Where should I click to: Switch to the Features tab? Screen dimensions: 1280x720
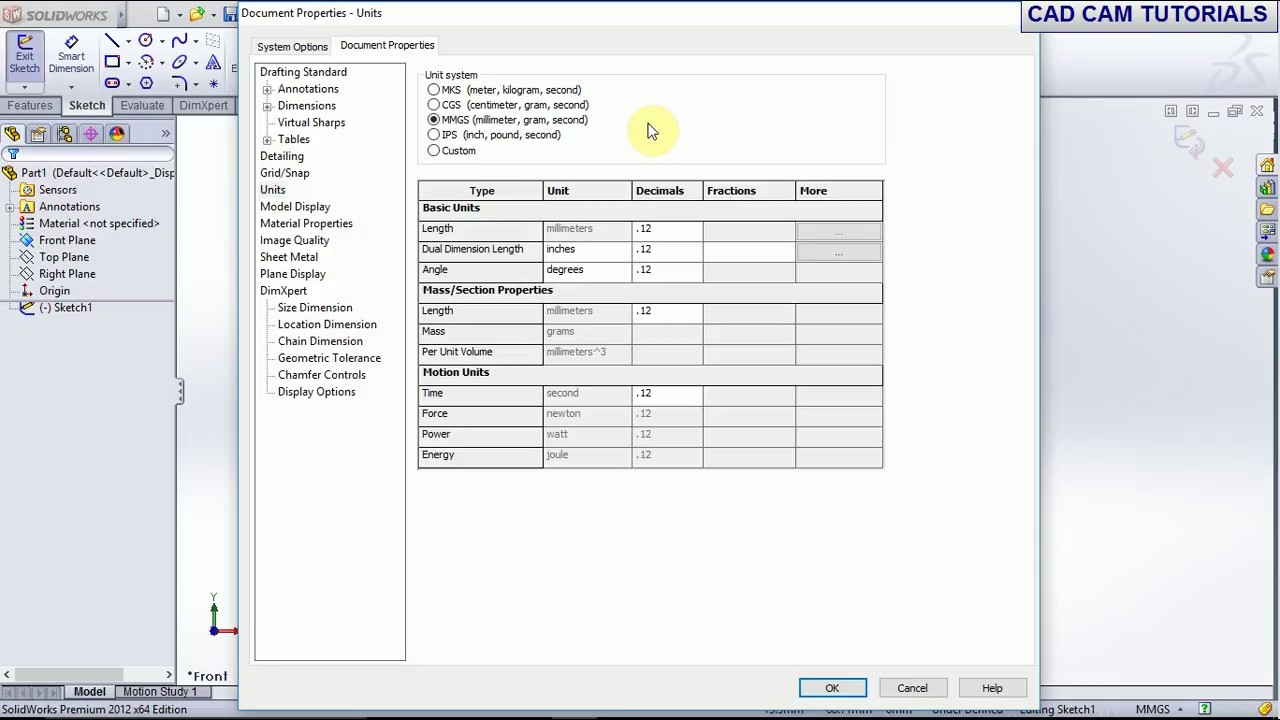30,106
